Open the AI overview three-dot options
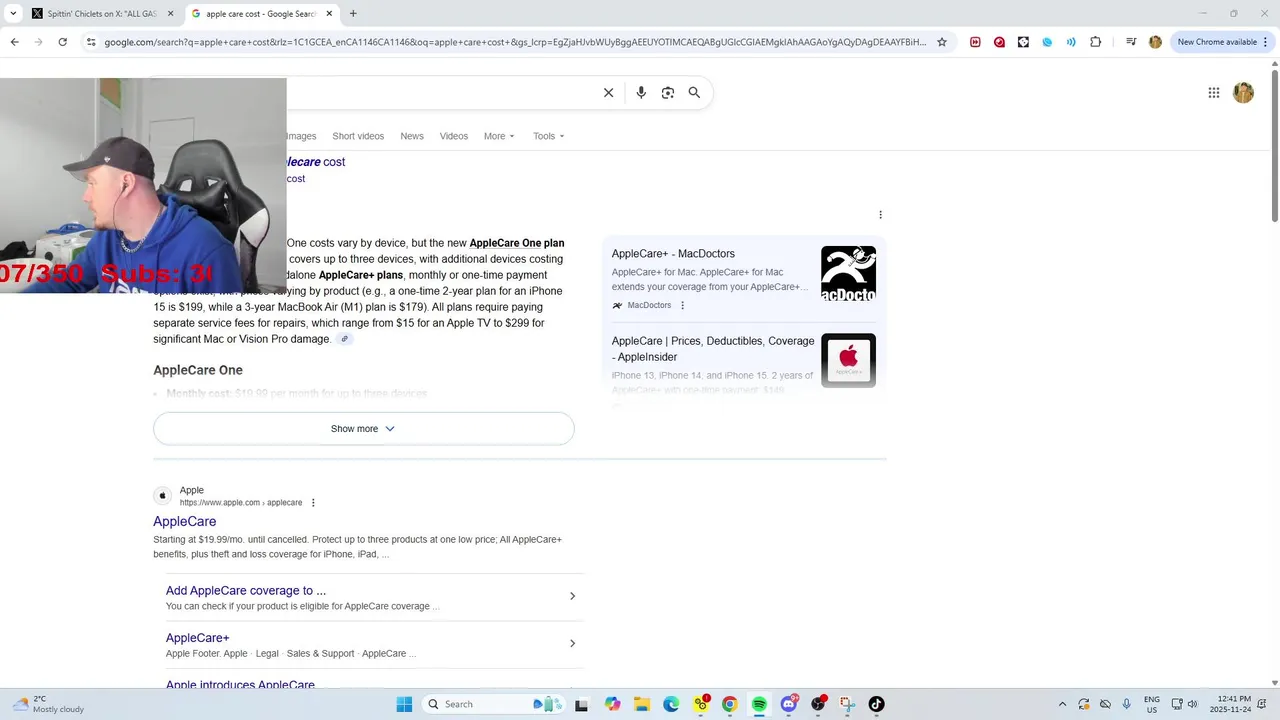 point(880,215)
